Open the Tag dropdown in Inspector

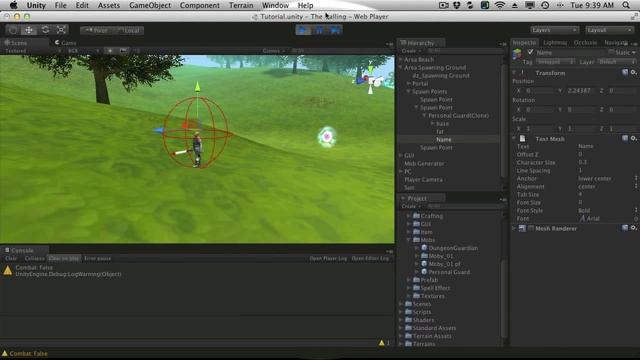[x=556, y=62]
